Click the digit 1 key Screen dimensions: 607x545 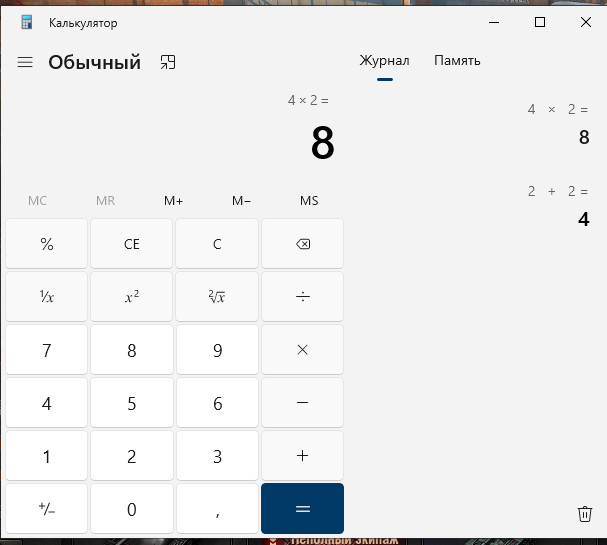click(x=46, y=456)
